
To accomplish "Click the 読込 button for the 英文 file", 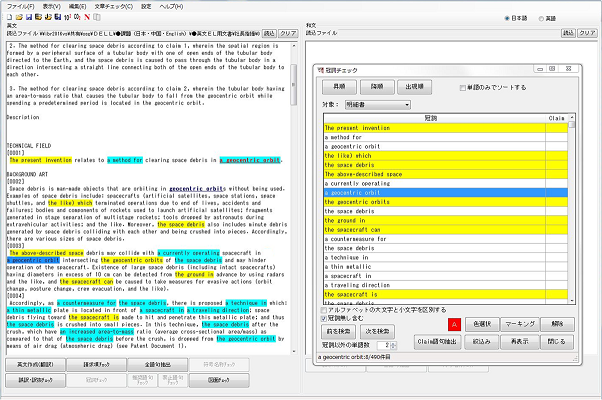I will click(x=269, y=34).
